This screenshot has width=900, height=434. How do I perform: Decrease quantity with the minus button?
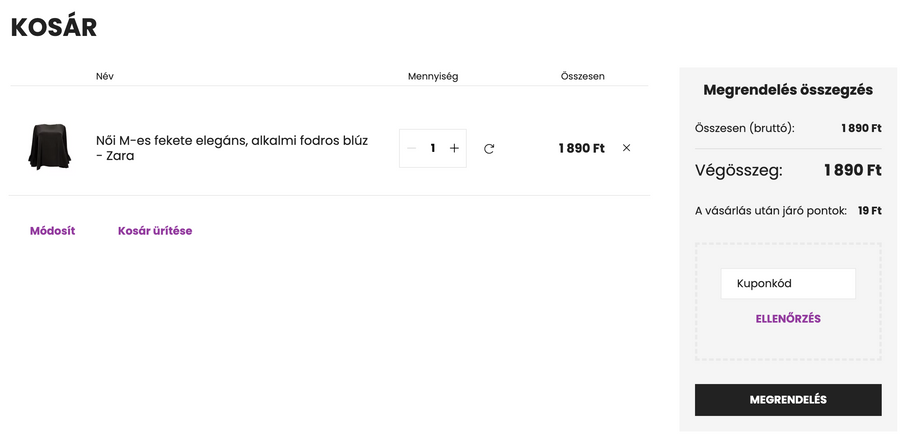412,148
